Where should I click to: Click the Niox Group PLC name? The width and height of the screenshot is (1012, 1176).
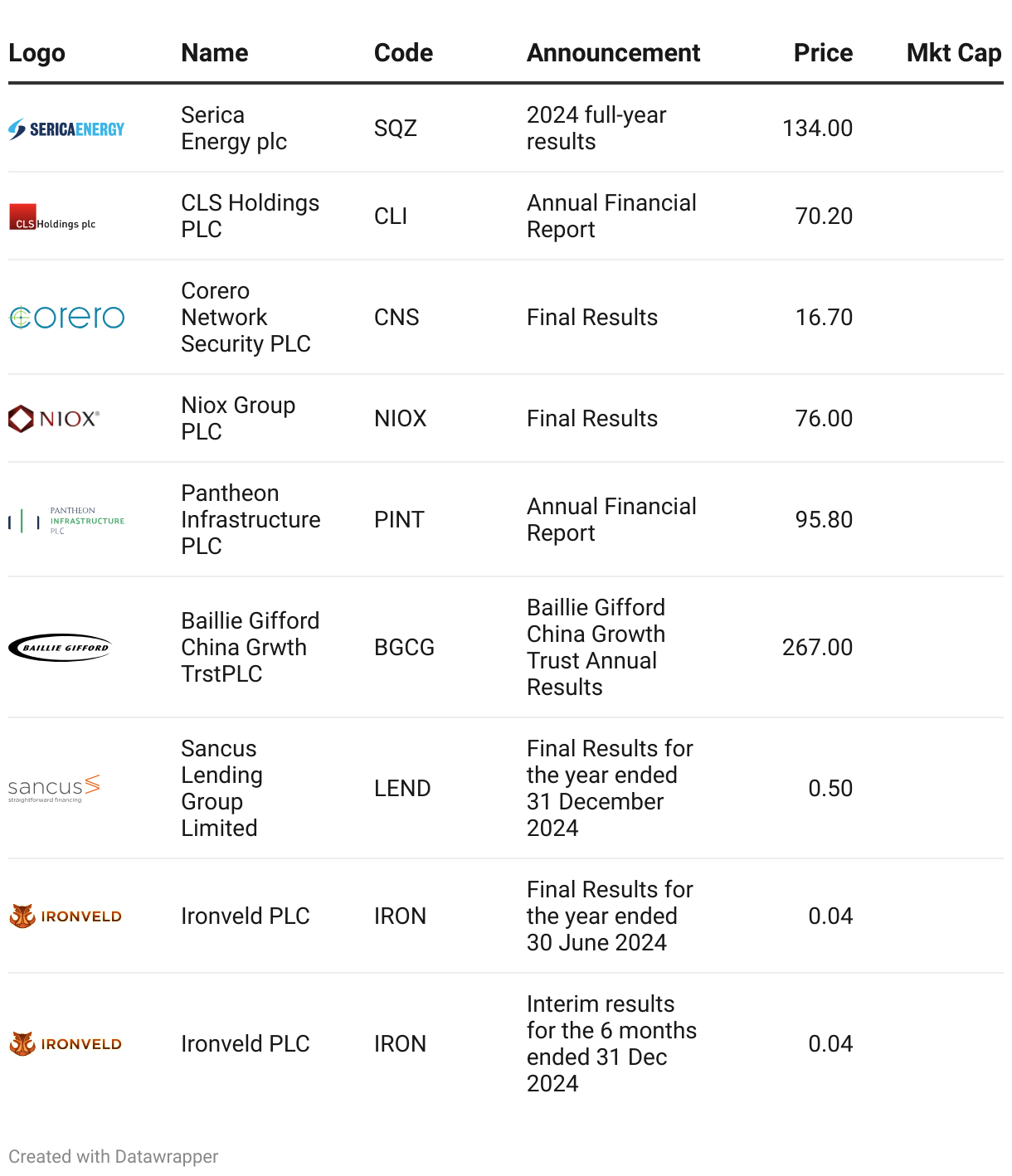click(x=238, y=419)
